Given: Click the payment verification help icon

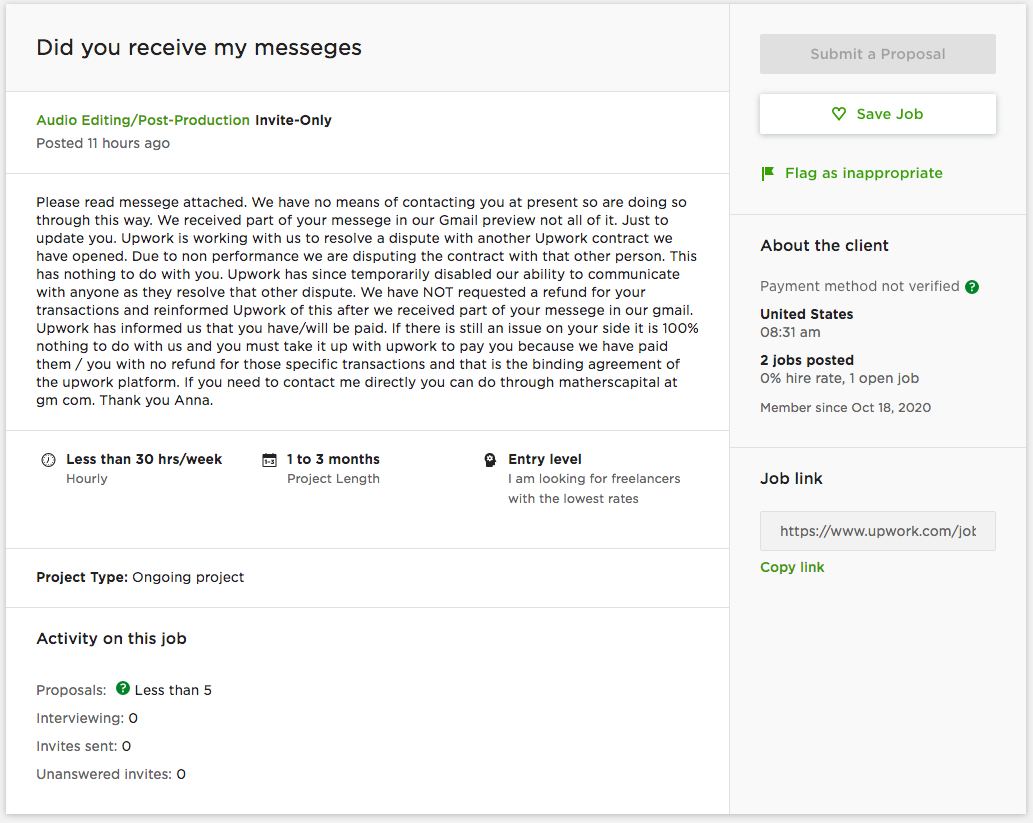Looking at the screenshot, I should 972,287.
